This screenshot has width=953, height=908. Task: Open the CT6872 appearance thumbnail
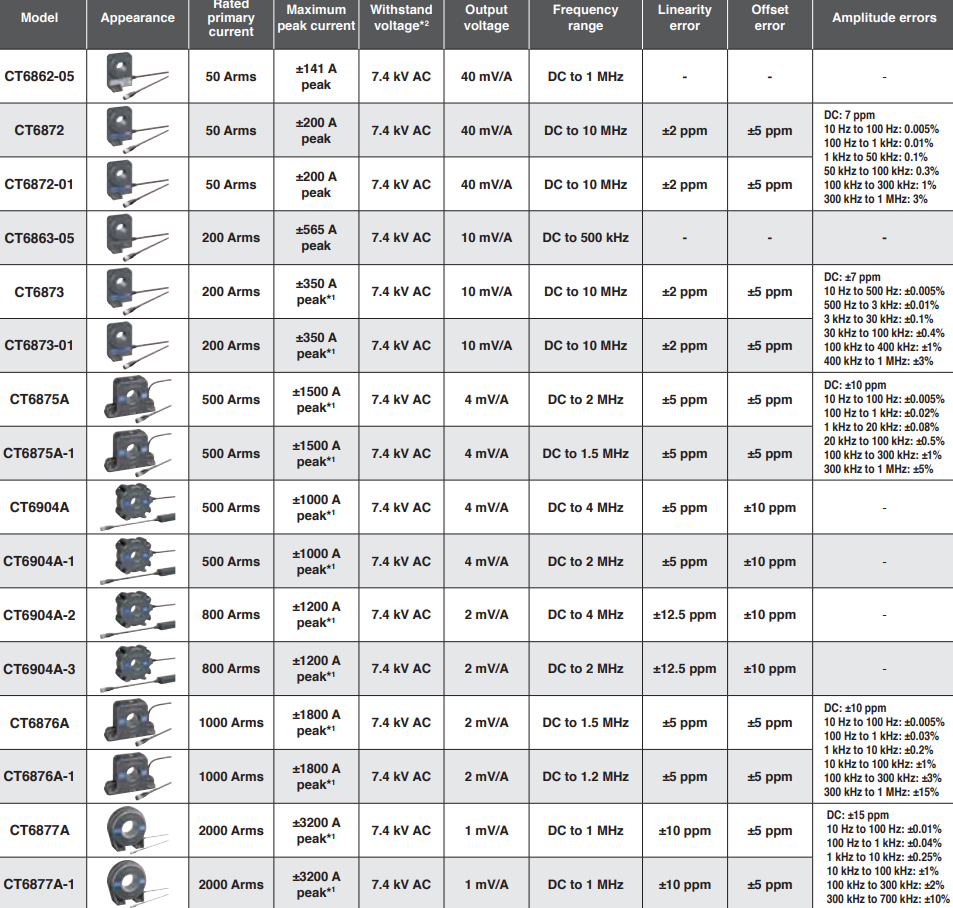pyautogui.click(x=137, y=129)
